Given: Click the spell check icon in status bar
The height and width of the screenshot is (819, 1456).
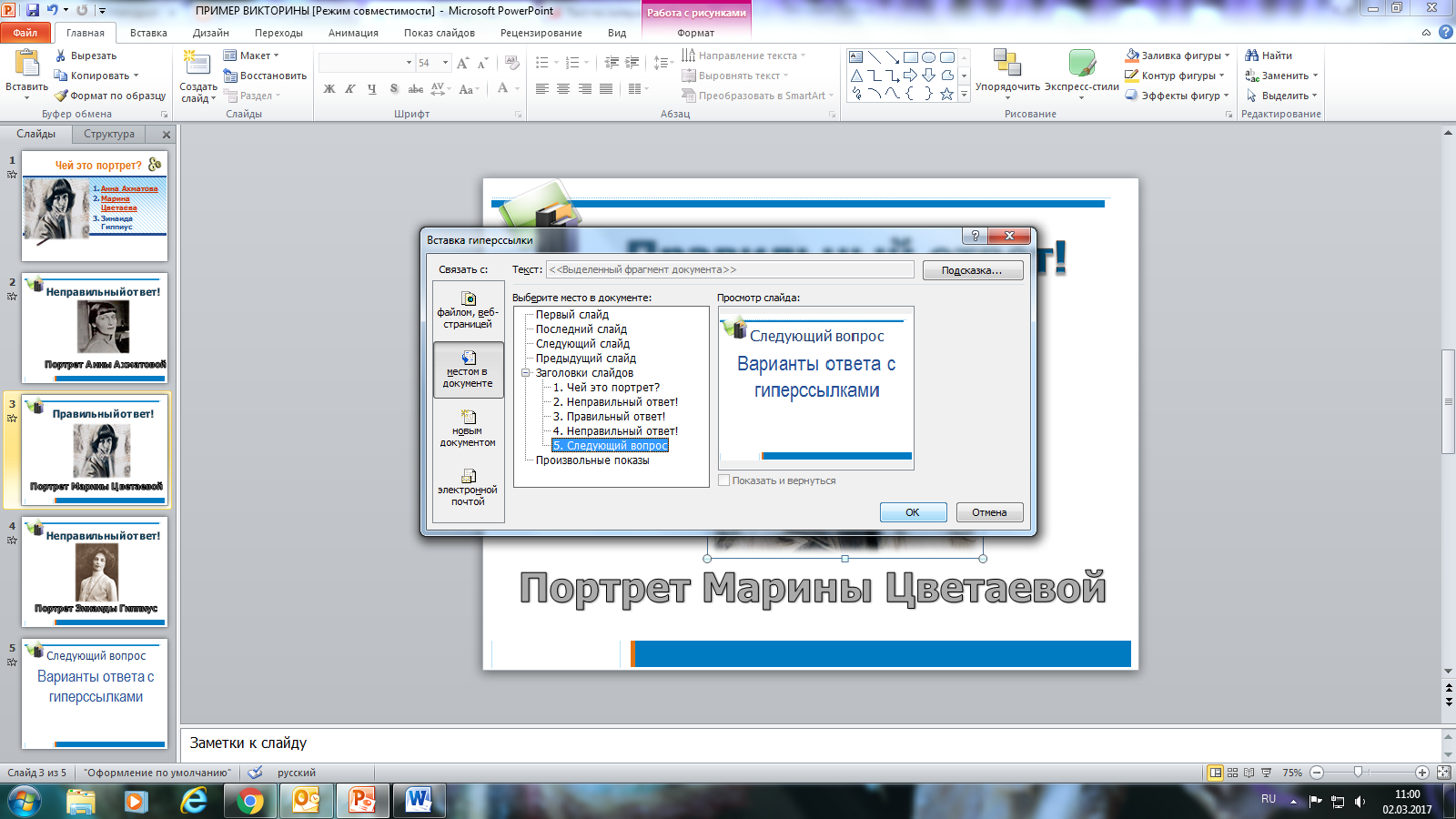Looking at the screenshot, I should click(x=256, y=773).
